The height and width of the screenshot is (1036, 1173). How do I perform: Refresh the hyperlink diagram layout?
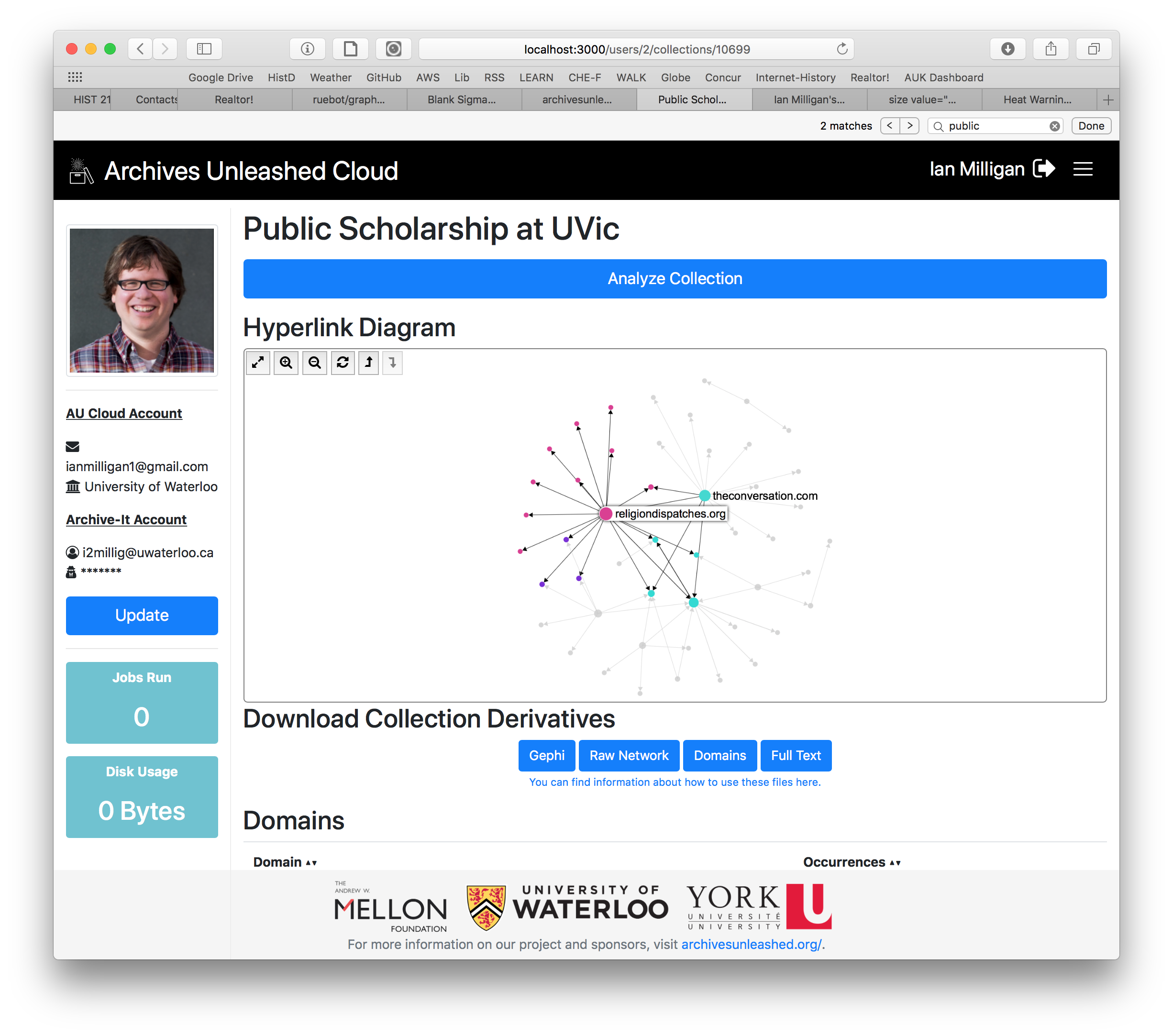tap(343, 363)
